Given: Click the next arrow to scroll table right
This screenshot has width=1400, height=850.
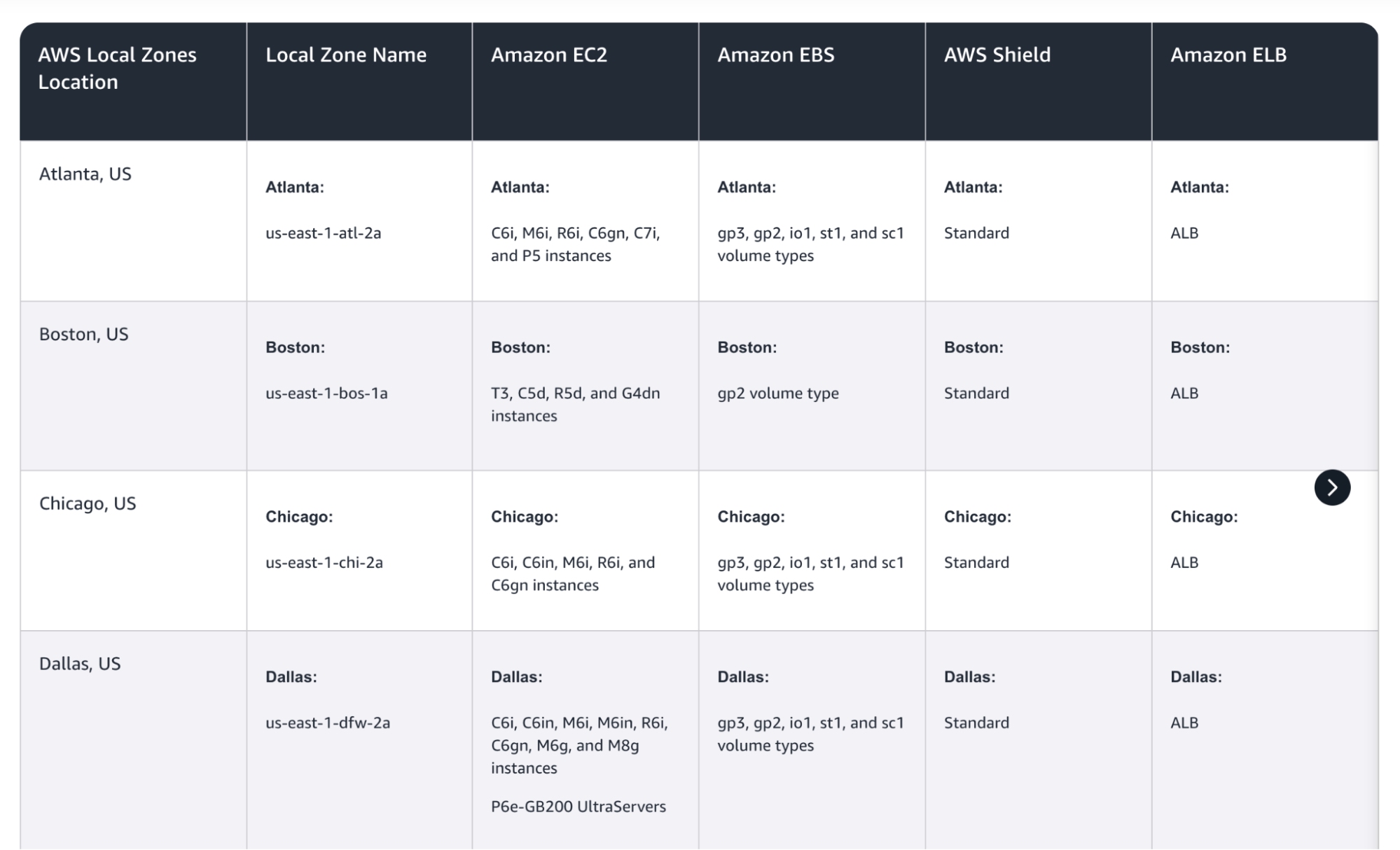Looking at the screenshot, I should click(x=1331, y=487).
